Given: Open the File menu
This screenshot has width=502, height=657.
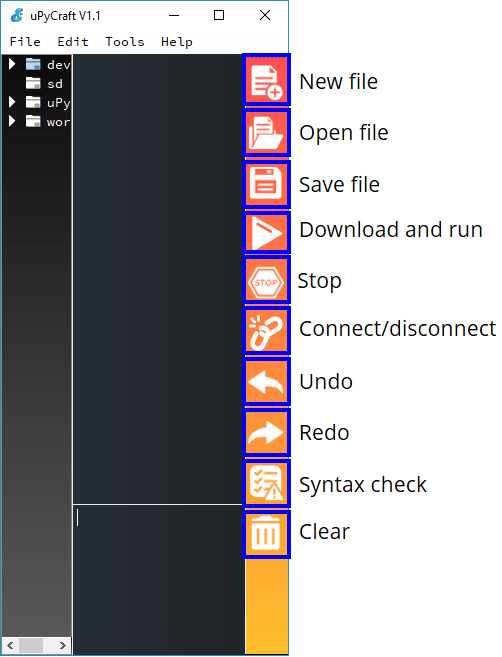Looking at the screenshot, I should point(25,41).
